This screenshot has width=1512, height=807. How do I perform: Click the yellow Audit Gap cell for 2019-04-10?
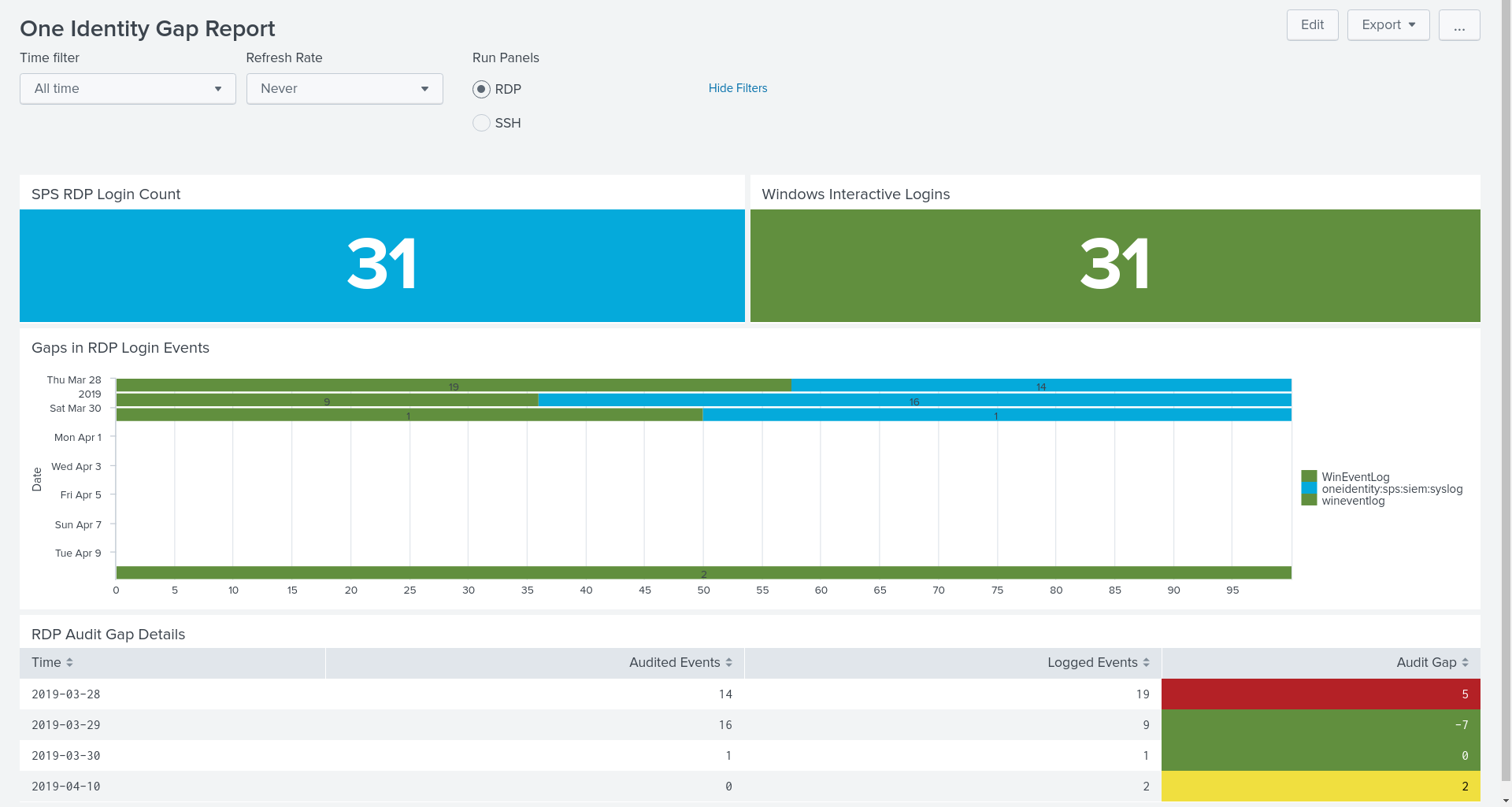[1321, 787]
